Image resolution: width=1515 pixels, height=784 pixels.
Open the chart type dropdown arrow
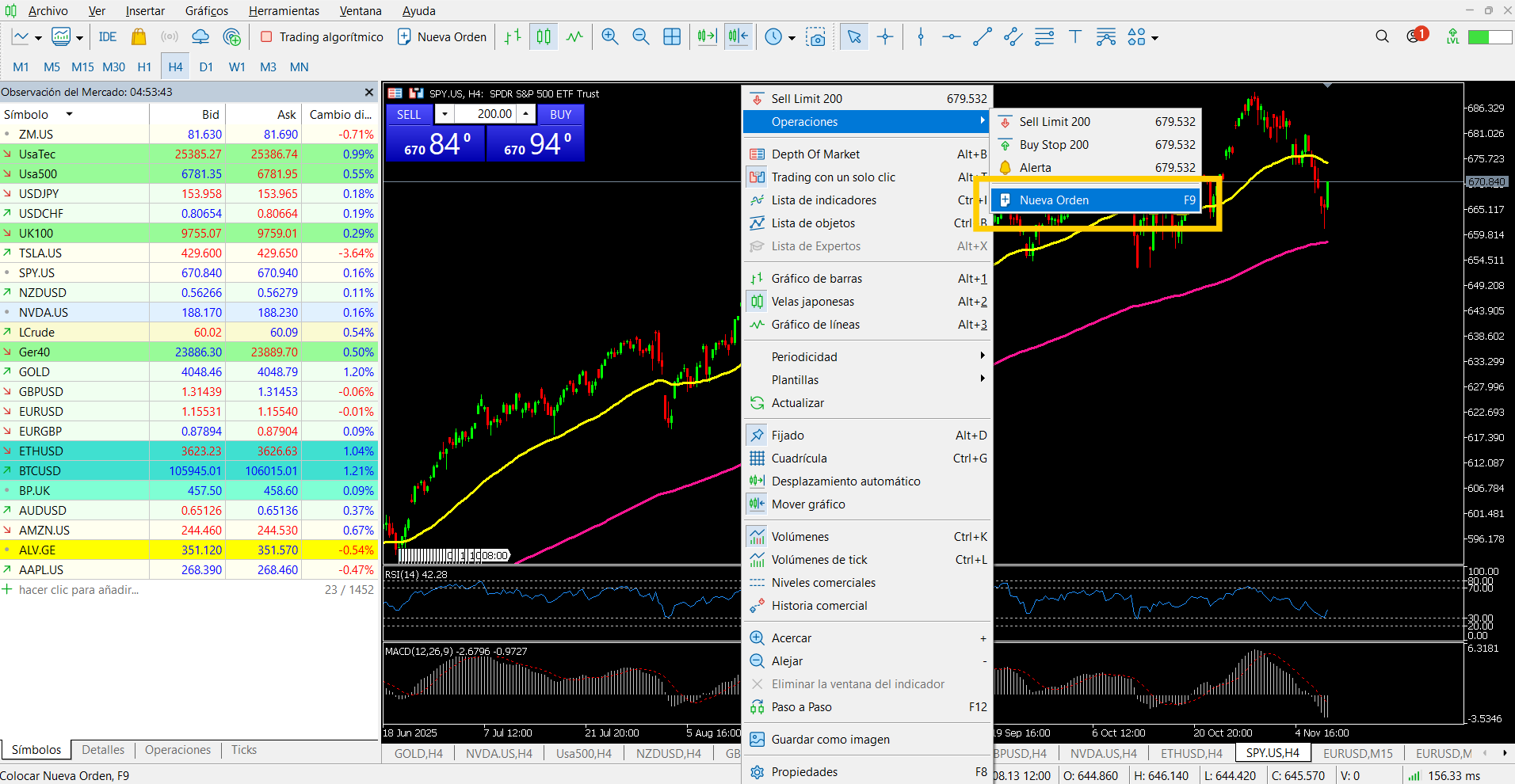(x=37, y=36)
